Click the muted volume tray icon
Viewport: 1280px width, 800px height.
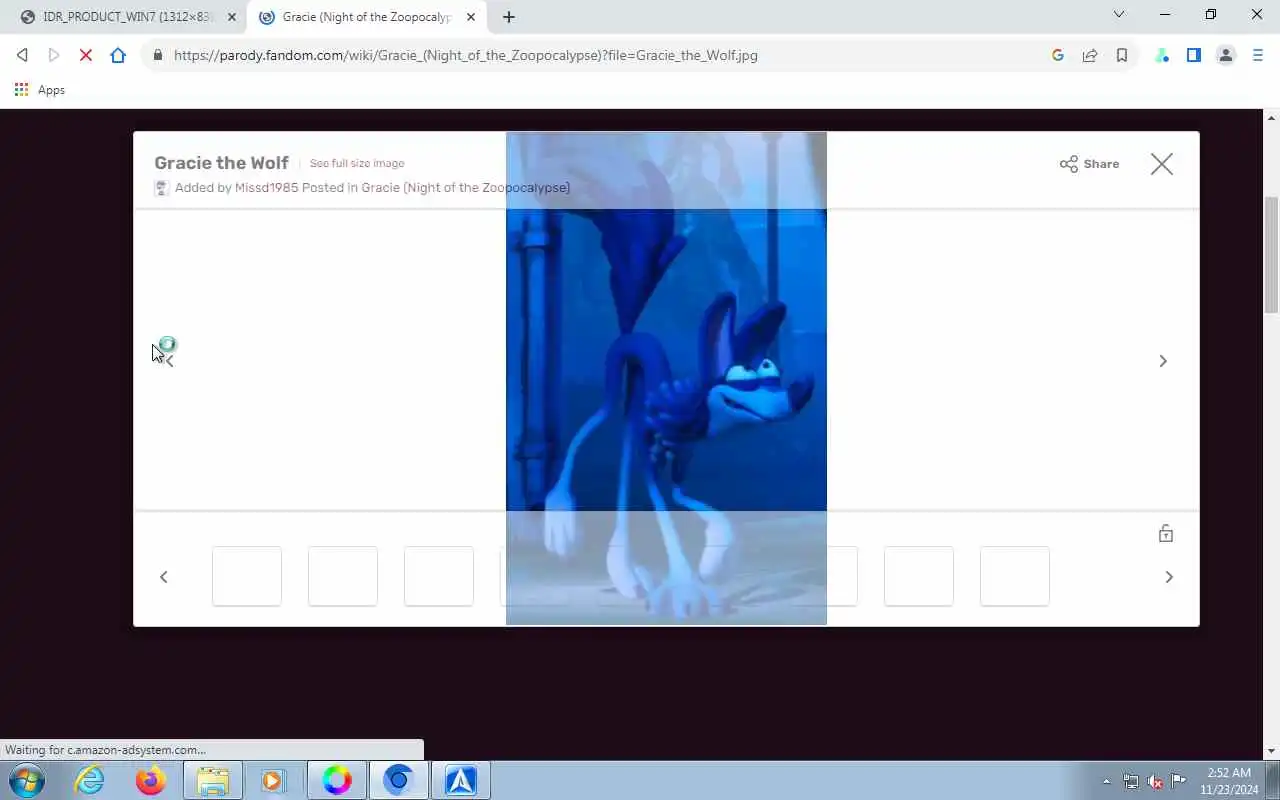coord(1155,781)
